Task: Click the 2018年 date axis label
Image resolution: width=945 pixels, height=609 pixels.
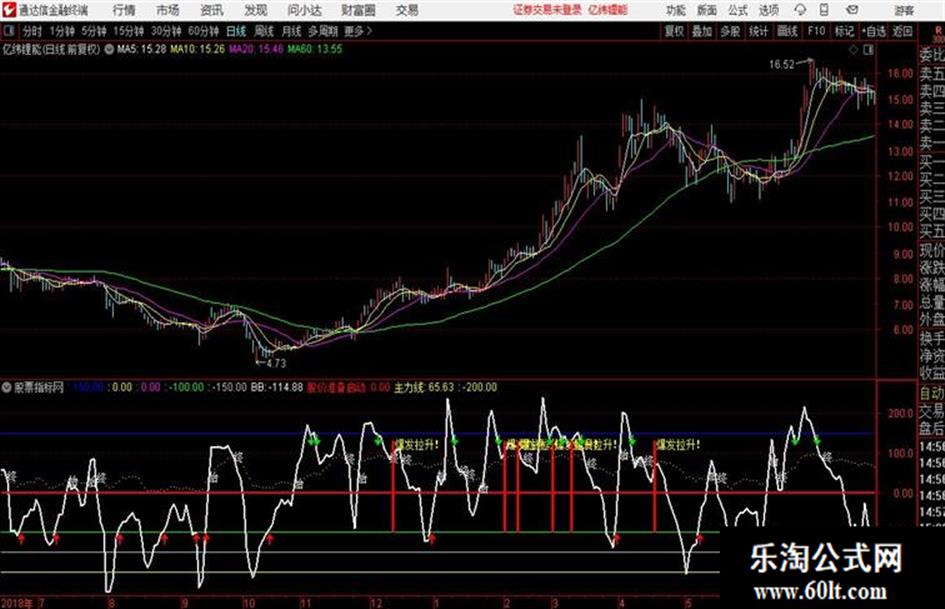Action: pos(17,603)
